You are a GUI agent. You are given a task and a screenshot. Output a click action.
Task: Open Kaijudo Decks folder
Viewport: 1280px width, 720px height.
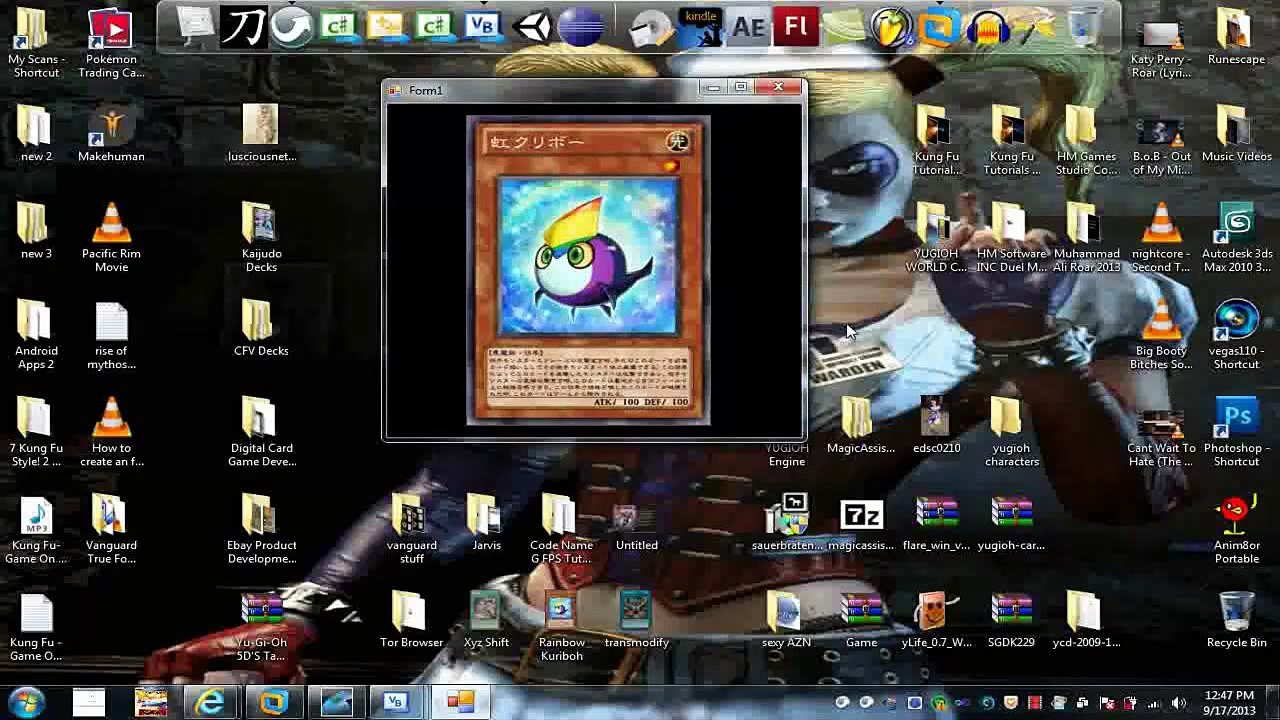261,237
